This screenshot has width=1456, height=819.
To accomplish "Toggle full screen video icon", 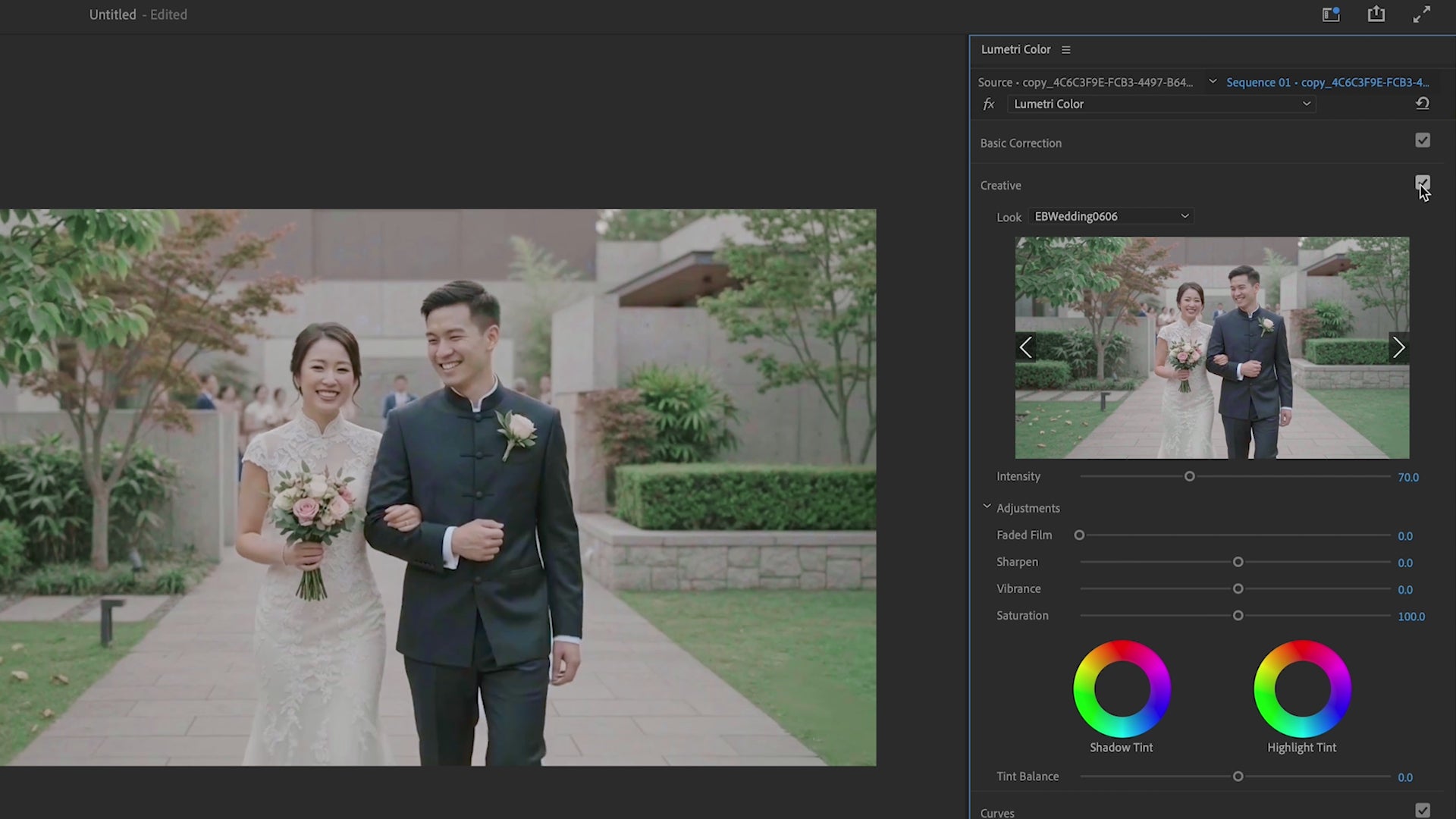I will pos(1422,14).
